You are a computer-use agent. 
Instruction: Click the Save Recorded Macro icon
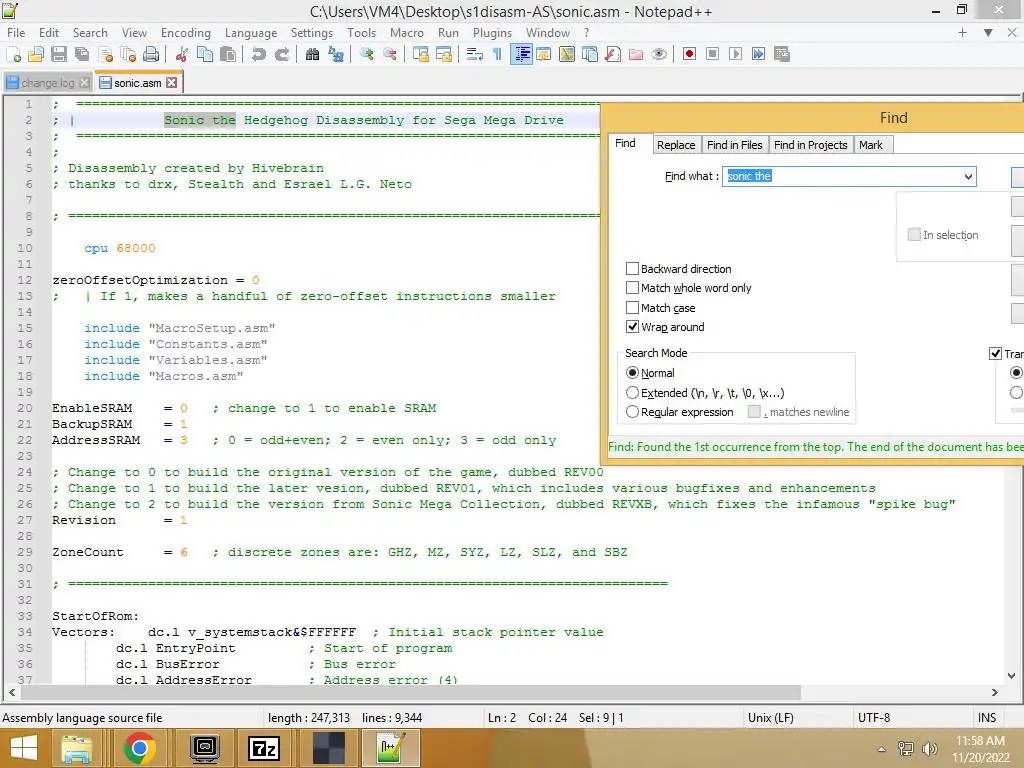coord(782,54)
